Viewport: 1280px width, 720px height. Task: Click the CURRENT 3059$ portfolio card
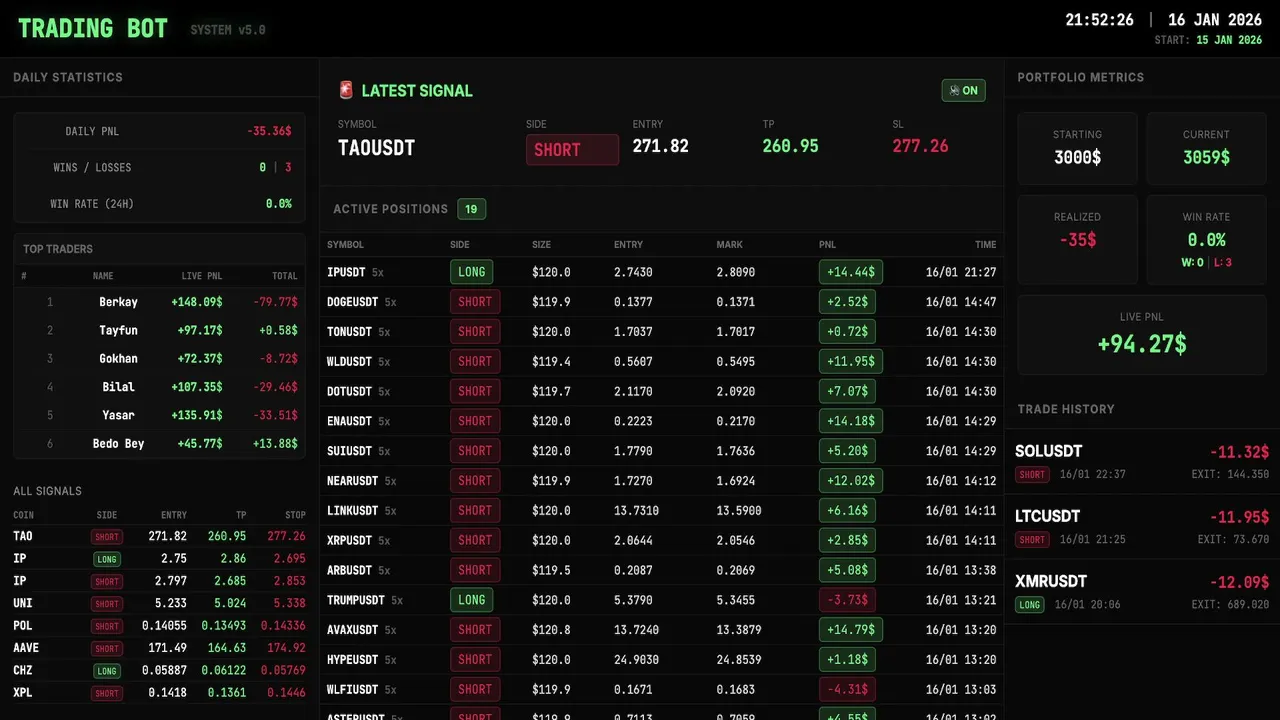[x=1207, y=148]
